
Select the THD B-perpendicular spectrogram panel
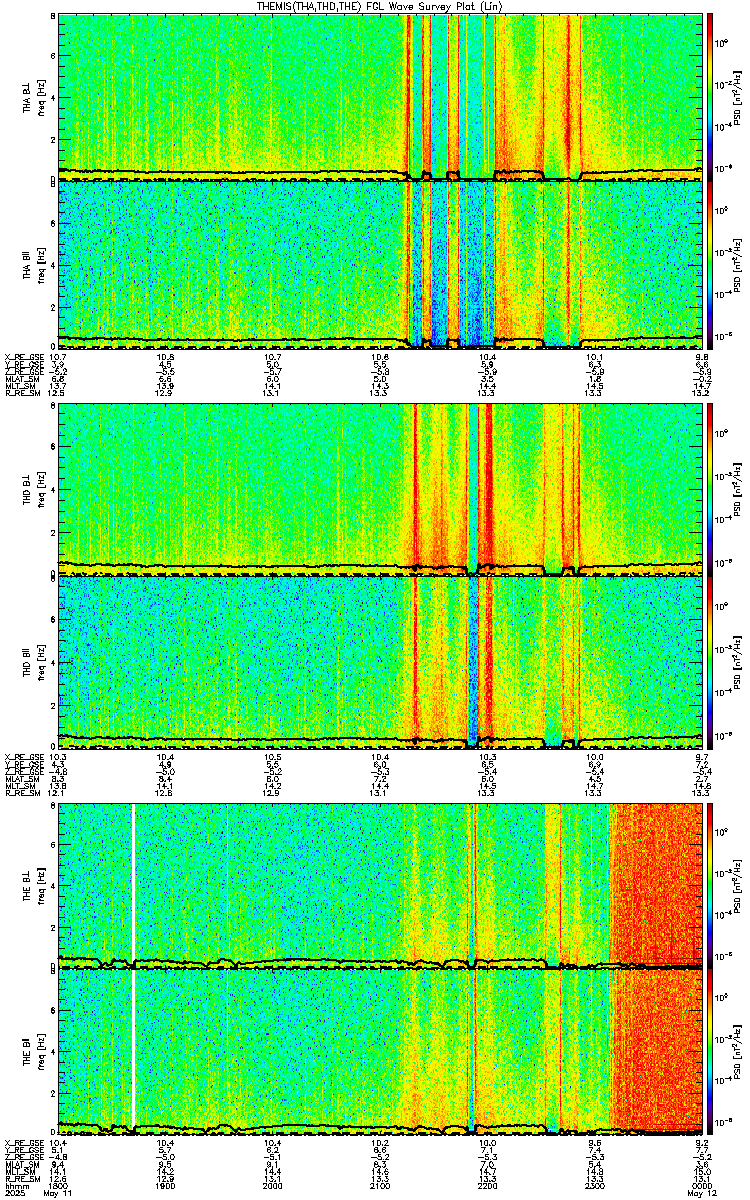[x=381, y=488]
